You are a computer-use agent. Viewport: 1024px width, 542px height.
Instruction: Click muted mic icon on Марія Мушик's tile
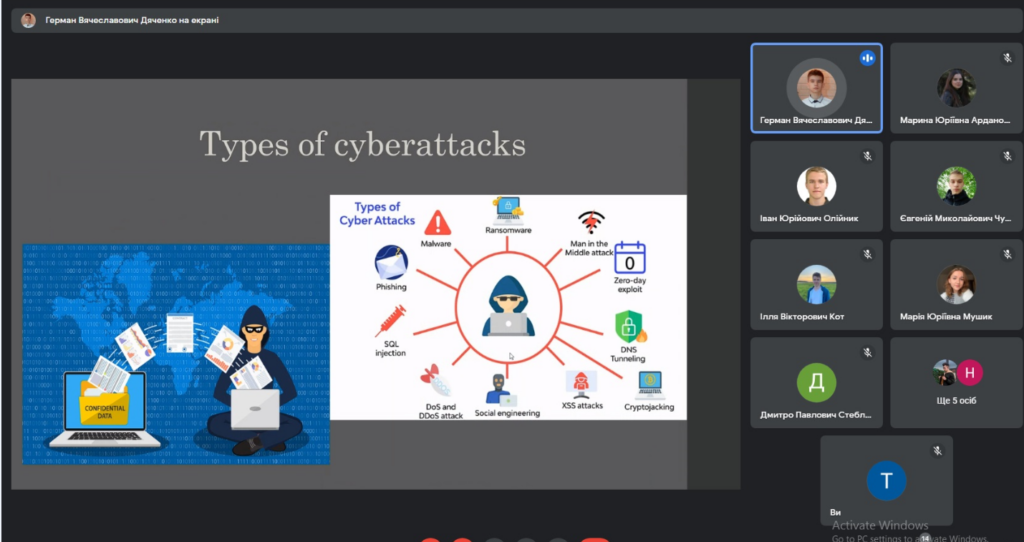coord(1007,254)
